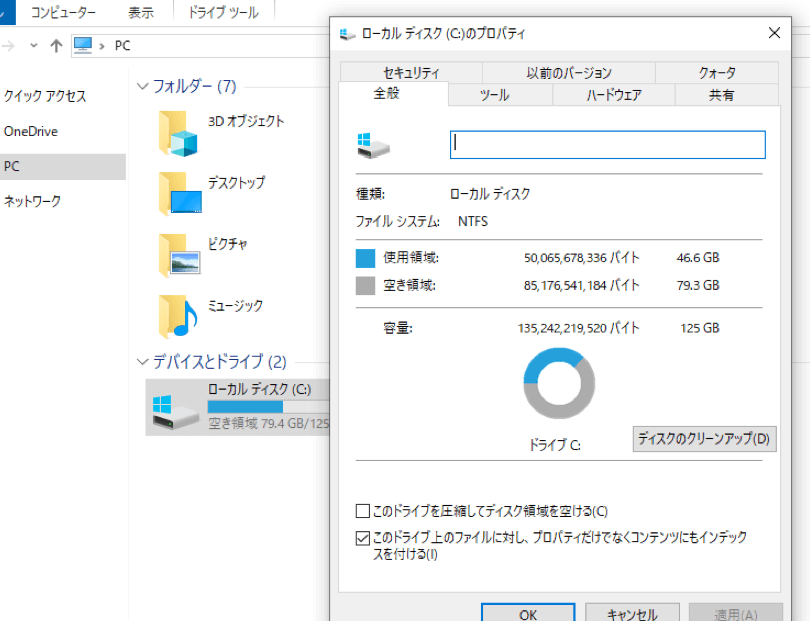The height and width of the screenshot is (621, 810).
Task: Uncheck the content indexing checkbox
Action: click(362, 538)
